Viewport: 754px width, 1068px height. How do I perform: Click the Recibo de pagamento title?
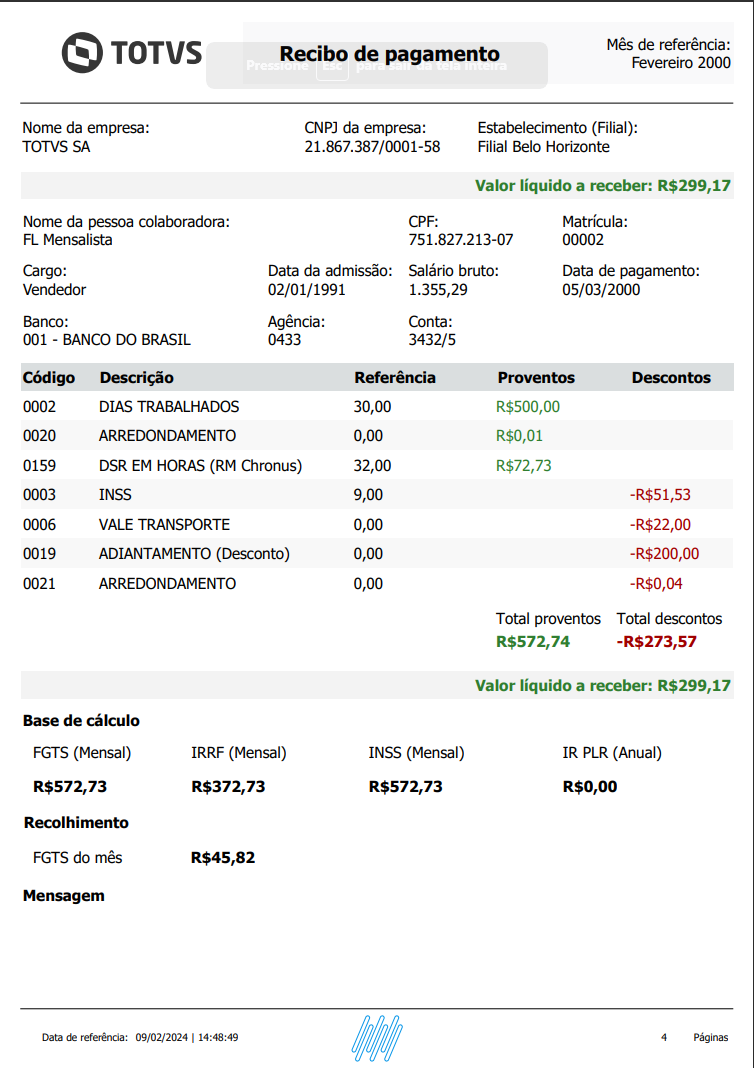click(389, 54)
